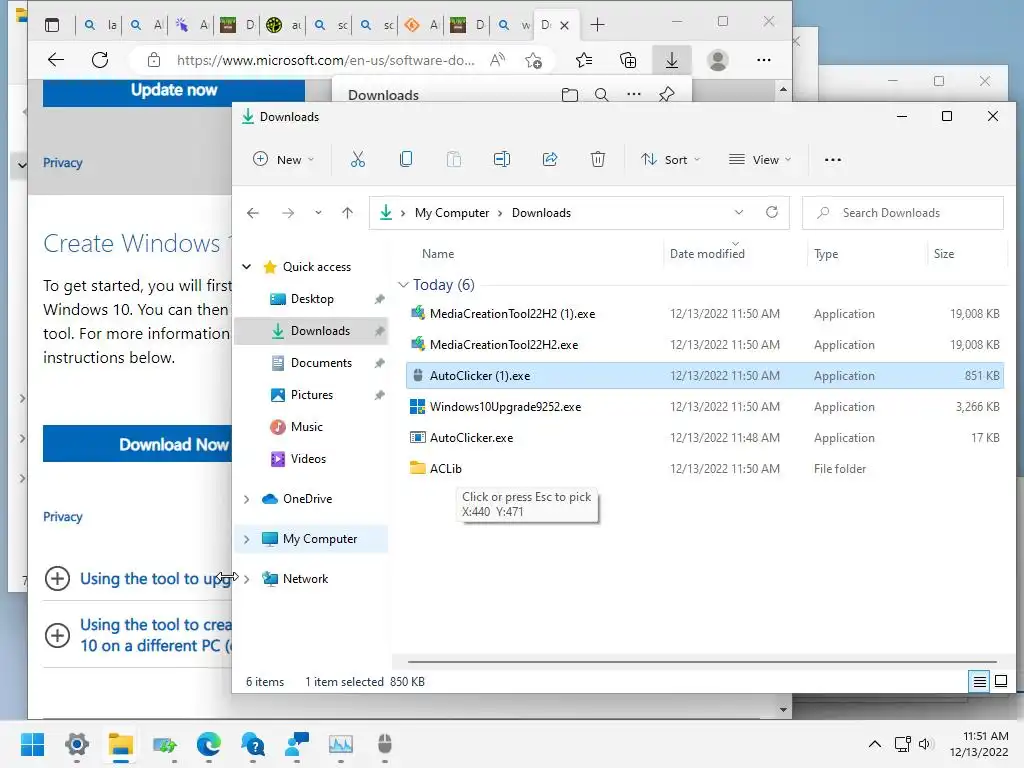Search downloads in Edge Downloads flyout
Screen dimensions: 1024x768
[x=601, y=95]
